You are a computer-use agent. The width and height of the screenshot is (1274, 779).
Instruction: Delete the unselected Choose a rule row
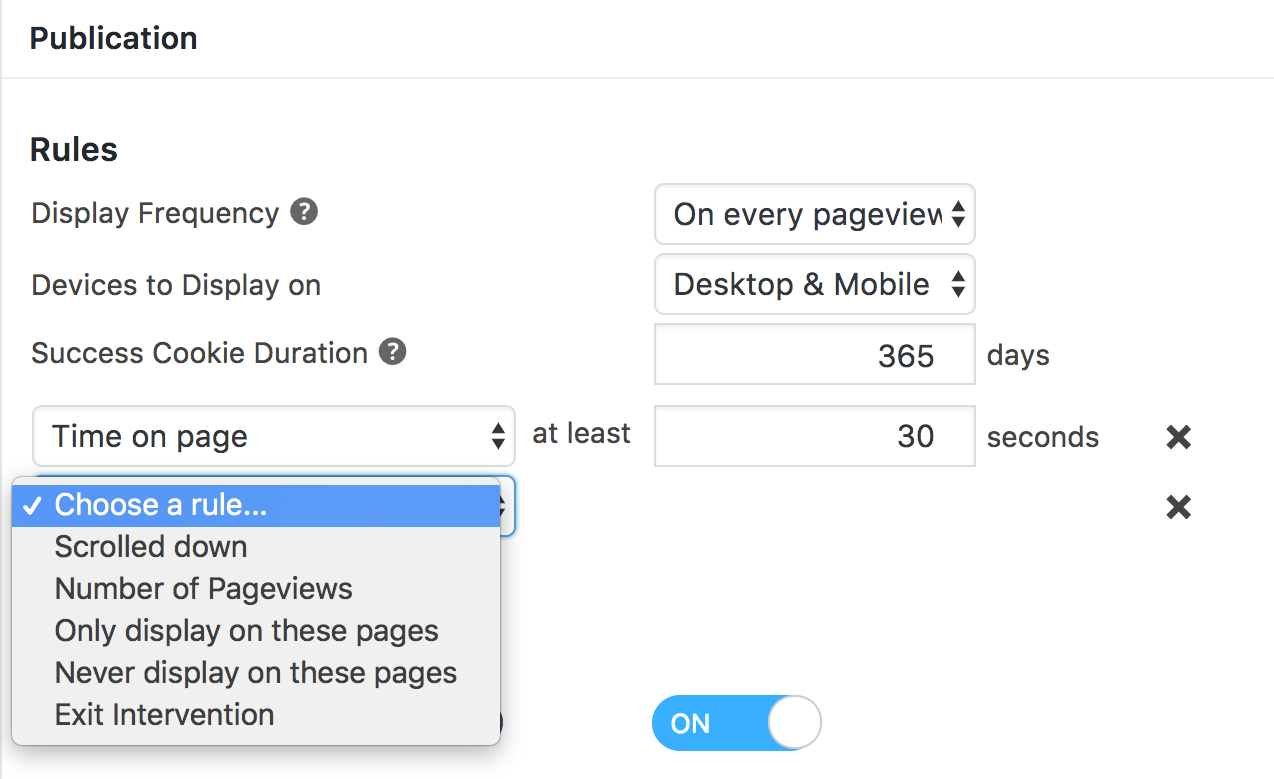tap(1179, 507)
